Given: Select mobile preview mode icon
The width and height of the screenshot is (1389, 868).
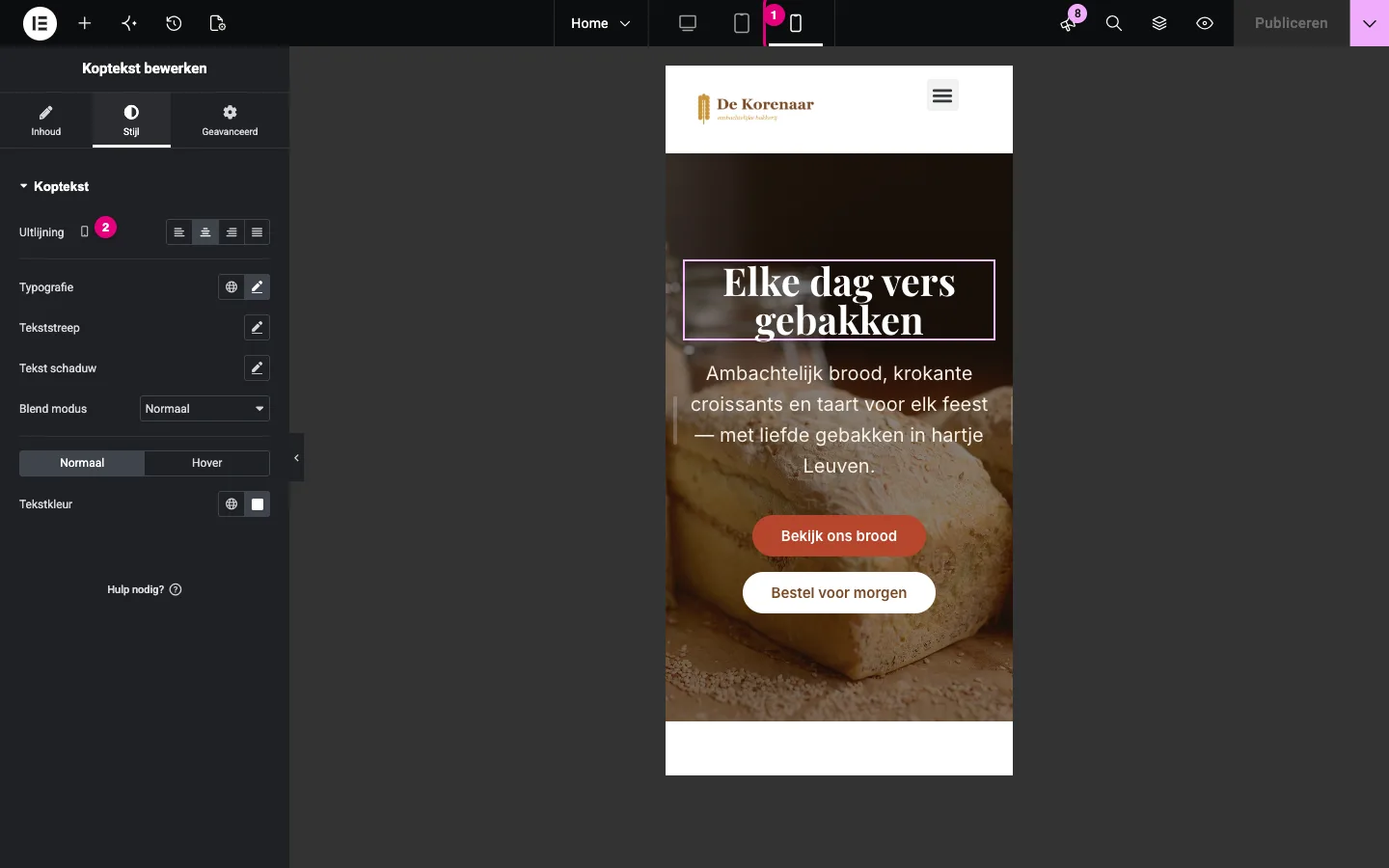Looking at the screenshot, I should [x=796, y=23].
